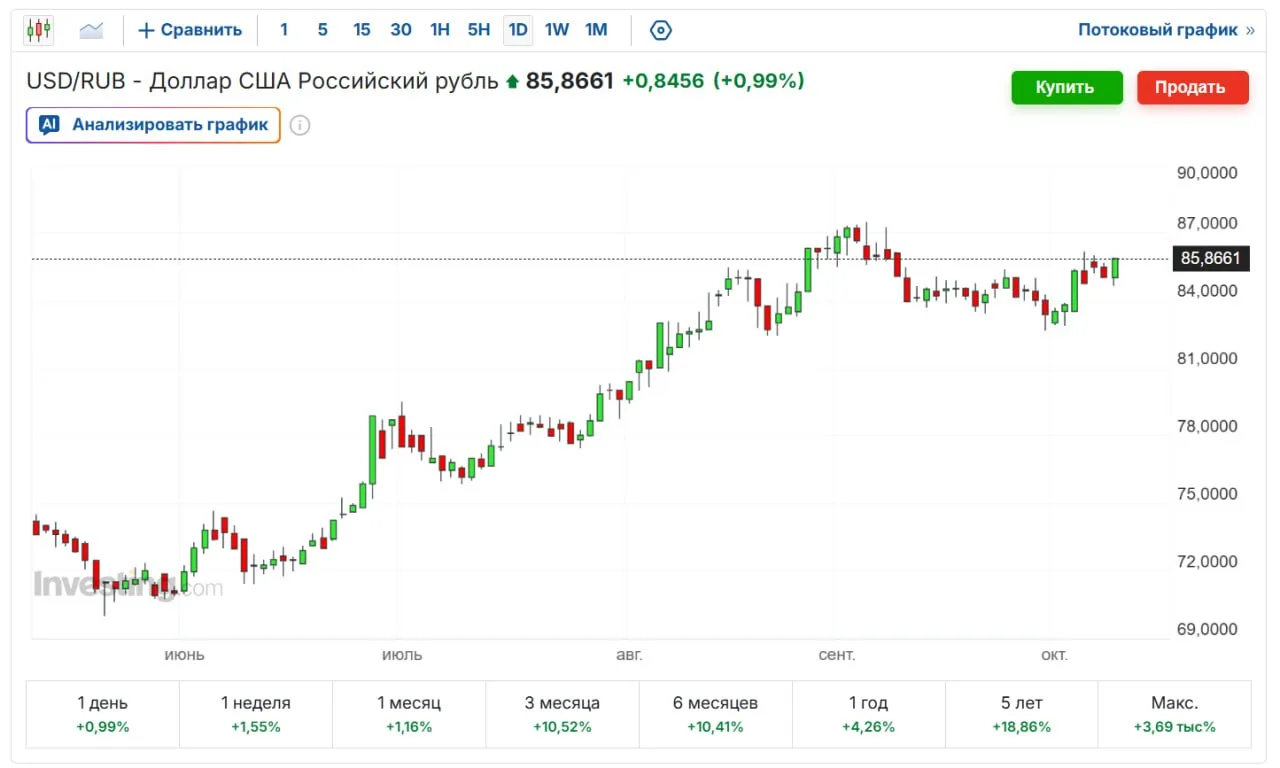The width and height of the screenshot is (1280, 768).
Task: Click the +0,8456 price change value
Action: [x=663, y=81]
